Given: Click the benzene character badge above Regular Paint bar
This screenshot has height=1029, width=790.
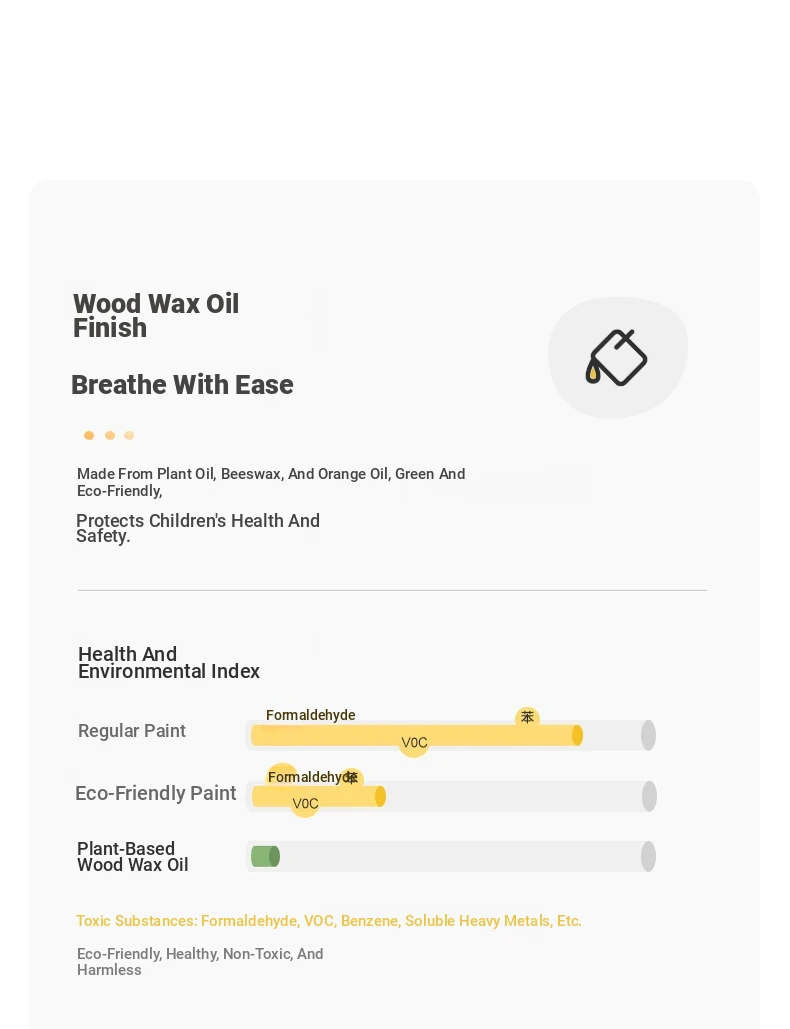Looking at the screenshot, I should pyautogui.click(x=528, y=717).
